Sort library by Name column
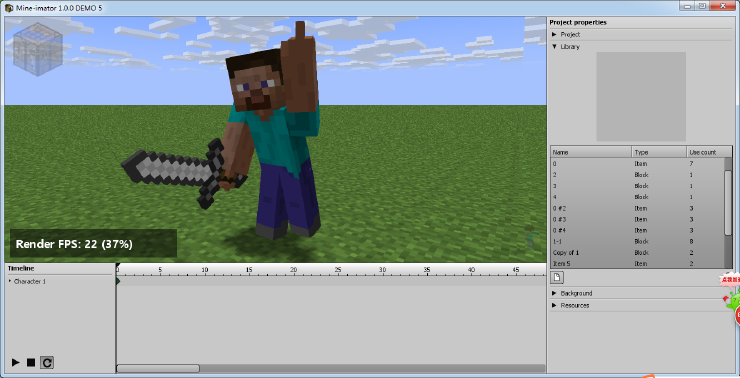740x378 pixels. 591,152
